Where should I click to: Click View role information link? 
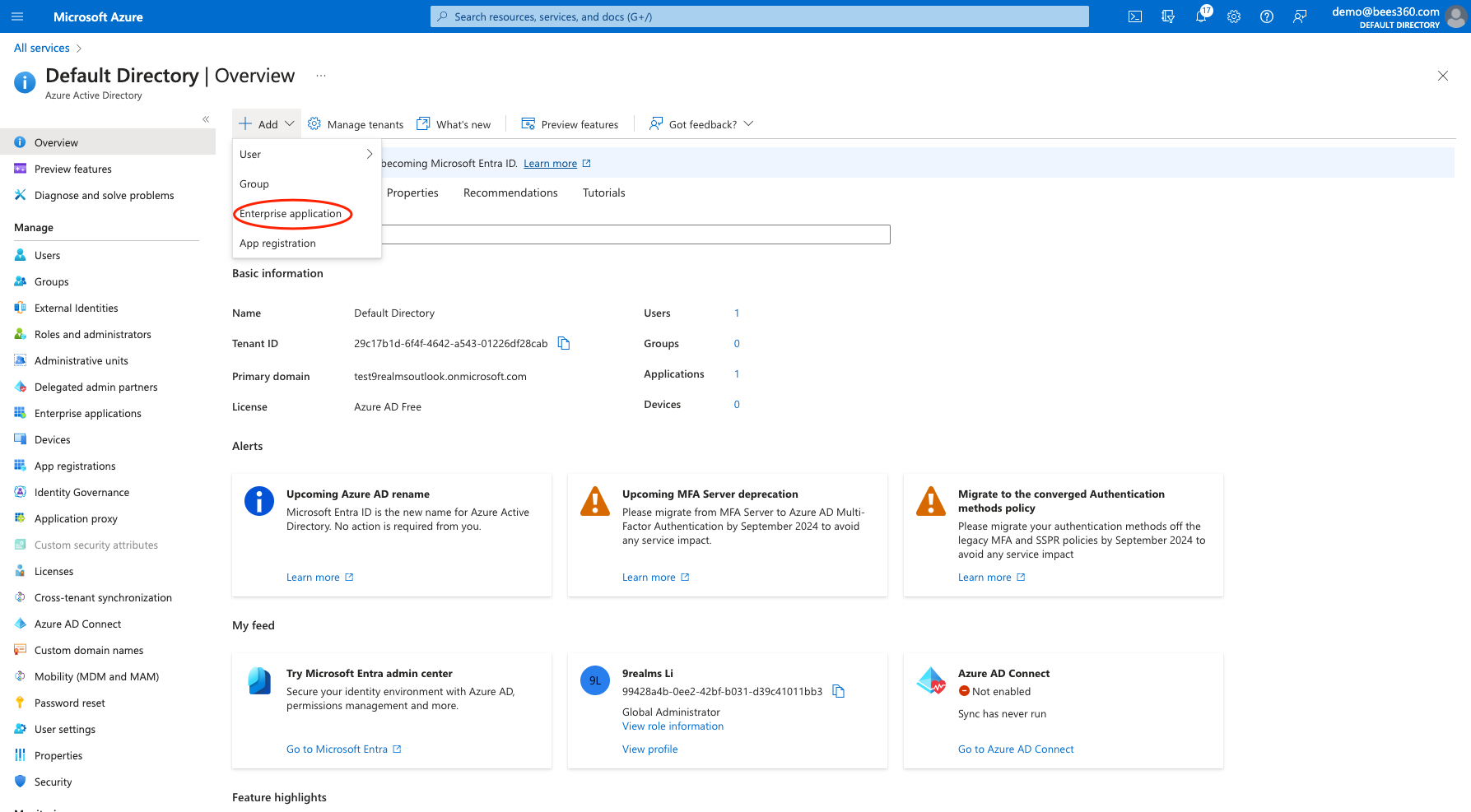click(673, 726)
